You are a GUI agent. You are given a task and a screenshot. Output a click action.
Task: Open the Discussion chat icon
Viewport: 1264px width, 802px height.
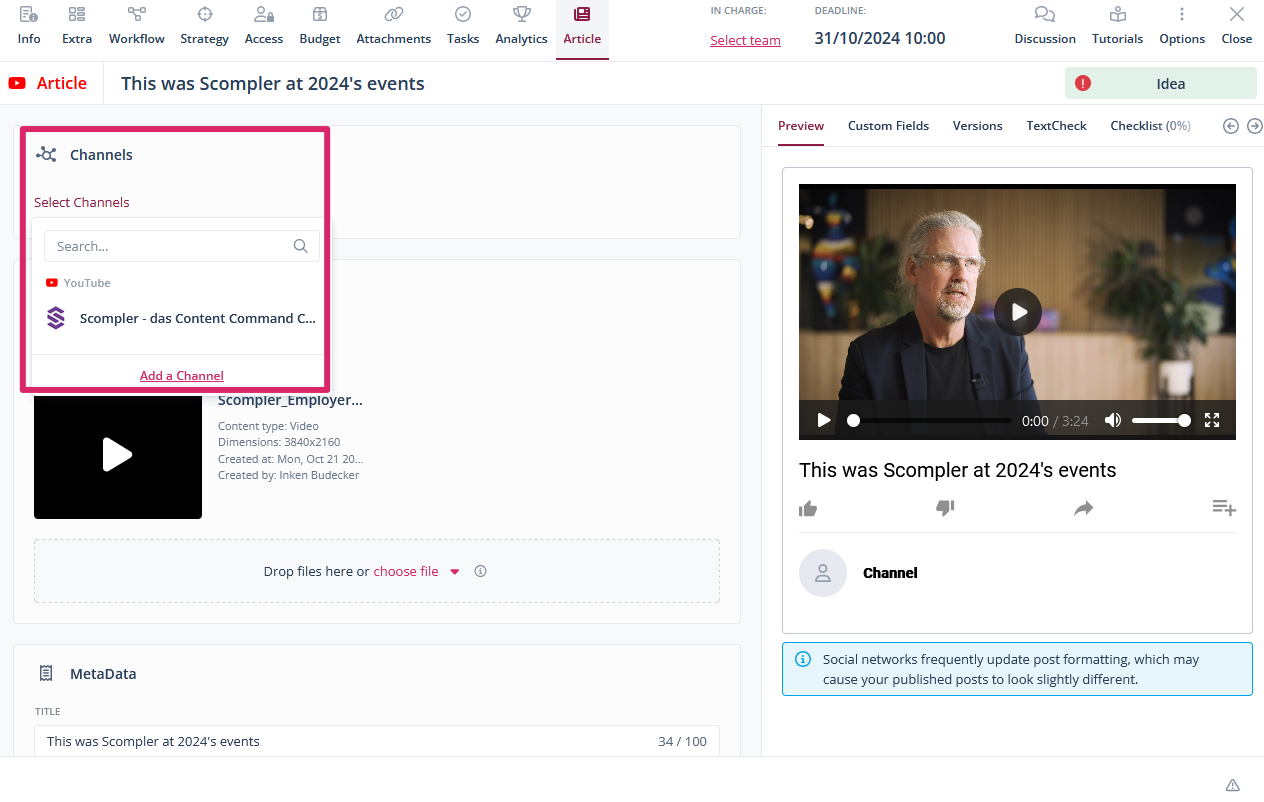point(1045,15)
